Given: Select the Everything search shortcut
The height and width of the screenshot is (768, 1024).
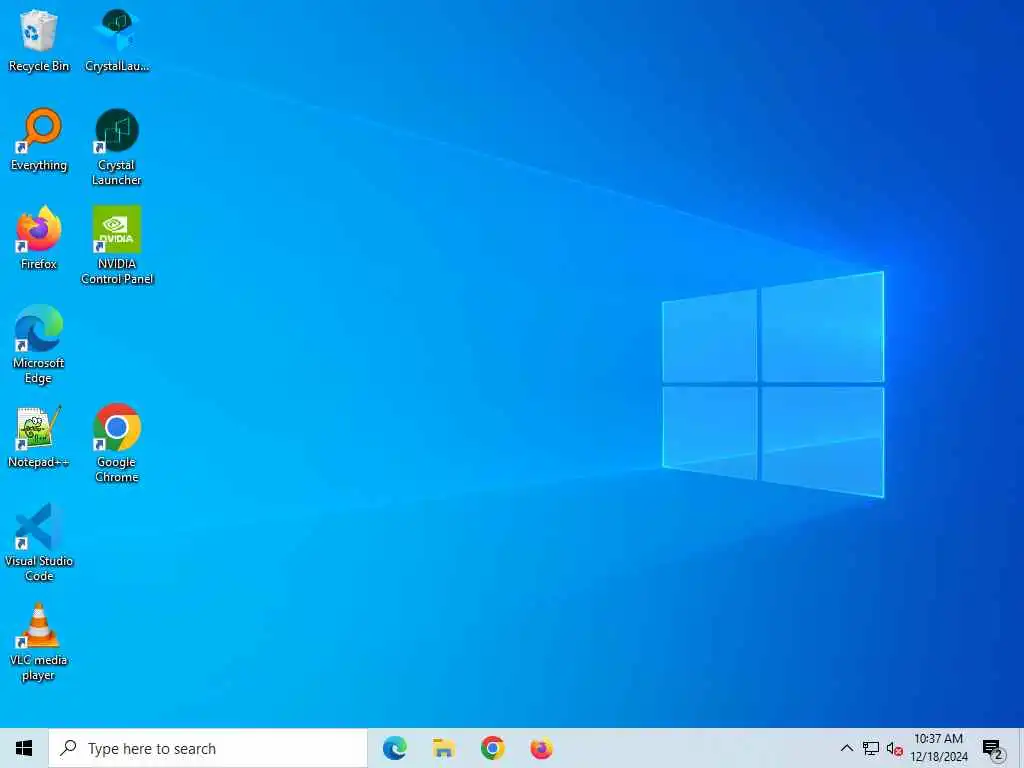Looking at the screenshot, I should [x=39, y=140].
